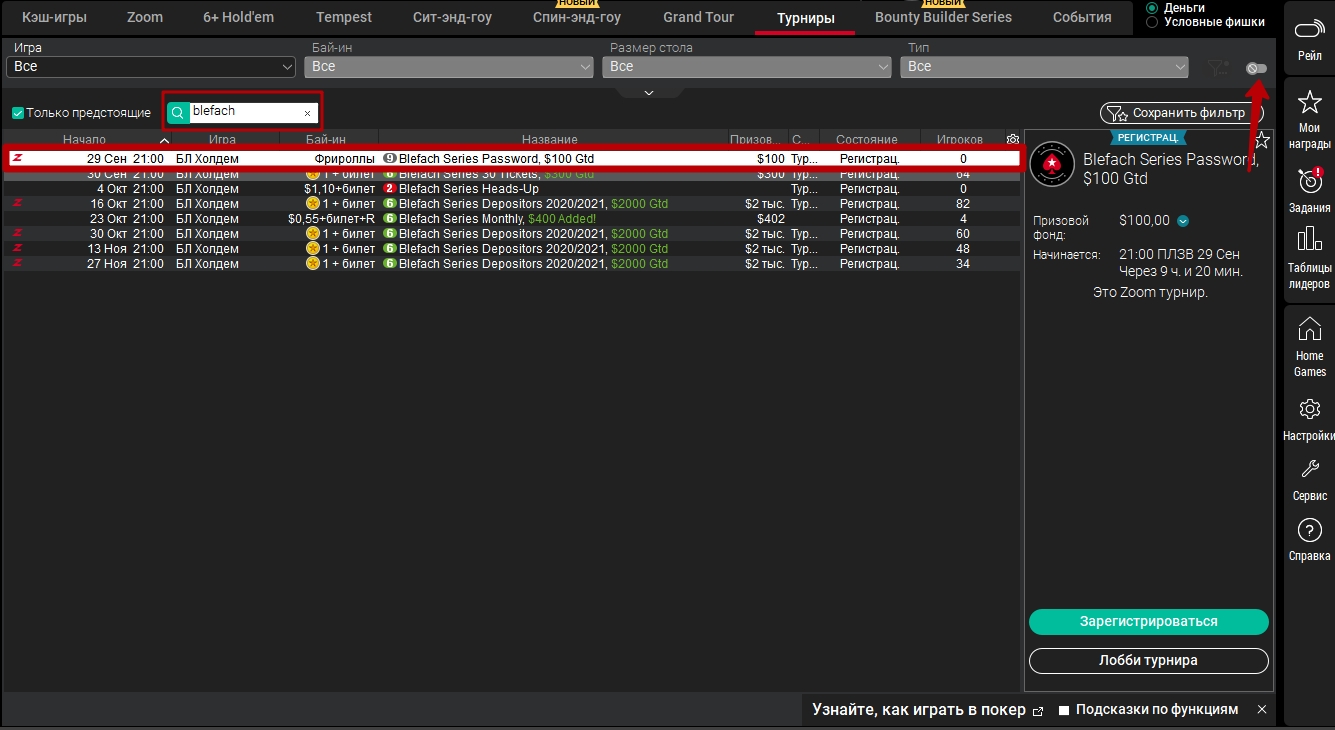Mark tournament as favorite with star
The height and width of the screenshot is (730, 1335).
pos(1262,140)
